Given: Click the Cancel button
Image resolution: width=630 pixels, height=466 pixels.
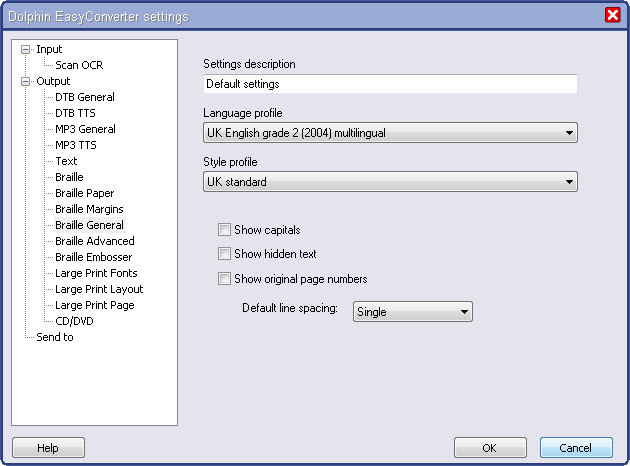Looking at the screenshot, I should click(x=576, y=448).
